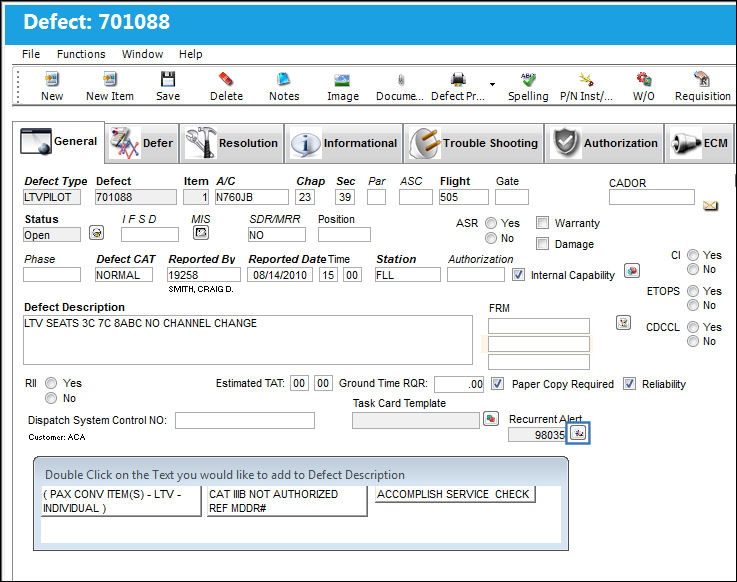Select ASR No radio button
This screenshot has height=582, width=737.
pos(491,238)
